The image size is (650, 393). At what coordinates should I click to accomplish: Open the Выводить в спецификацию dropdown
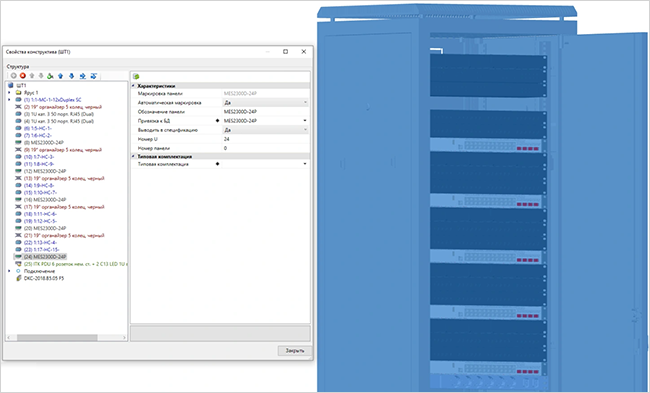point(305,130)
